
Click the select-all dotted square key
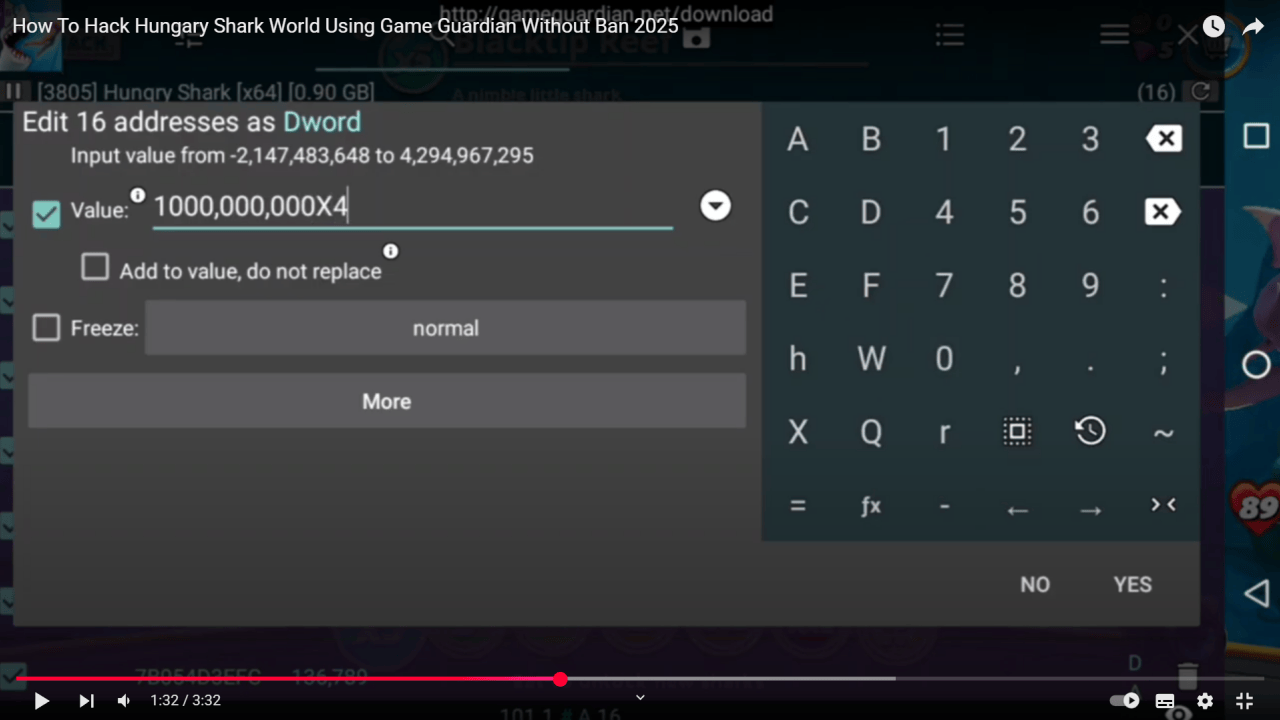(x=1017, y=432)
